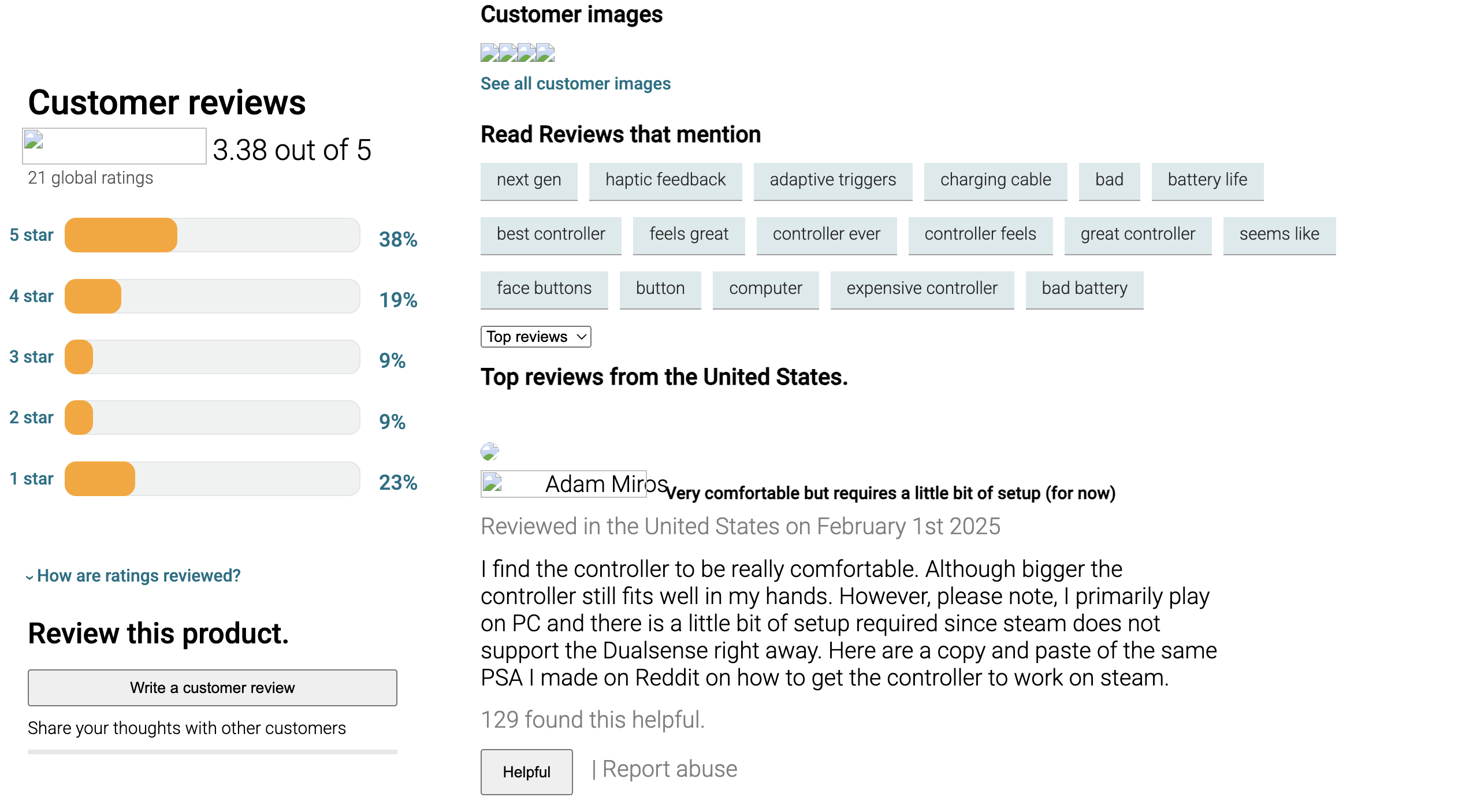Click the last customer image thumbnail

coord(545,53)
